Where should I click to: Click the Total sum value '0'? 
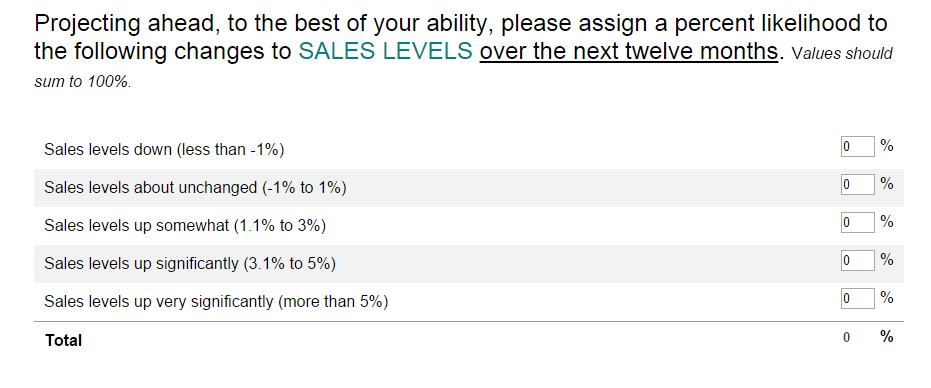tap(846, 337)
